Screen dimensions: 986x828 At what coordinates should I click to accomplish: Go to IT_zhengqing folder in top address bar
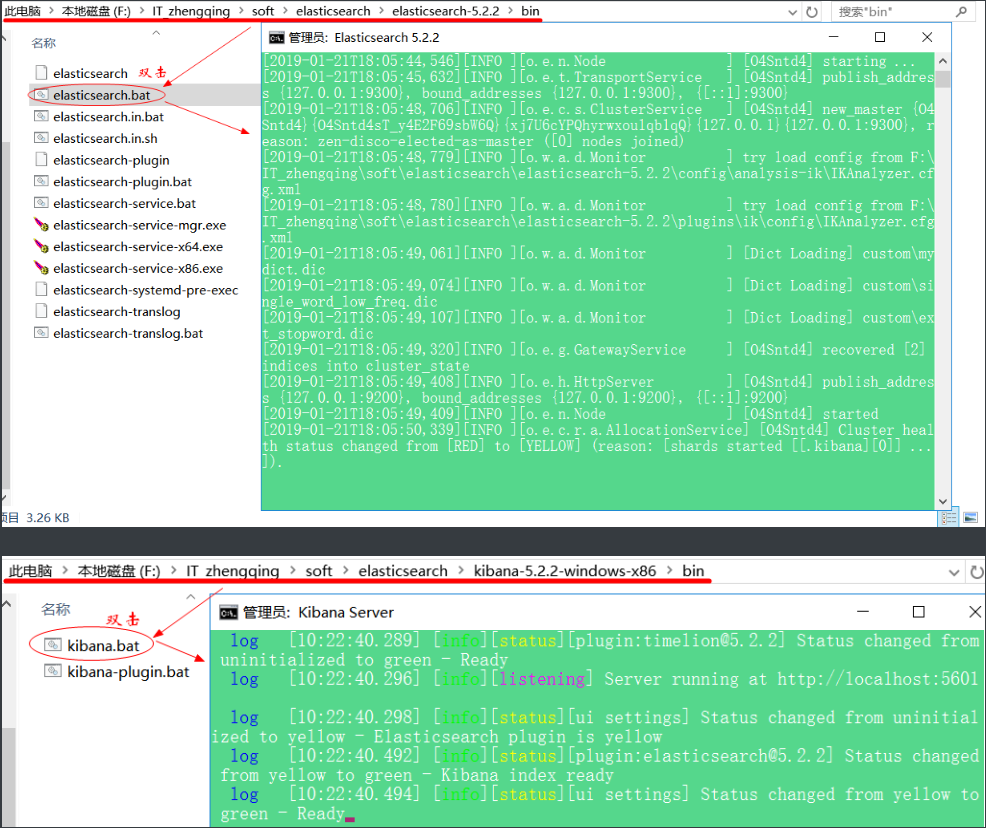pos(191,11)
